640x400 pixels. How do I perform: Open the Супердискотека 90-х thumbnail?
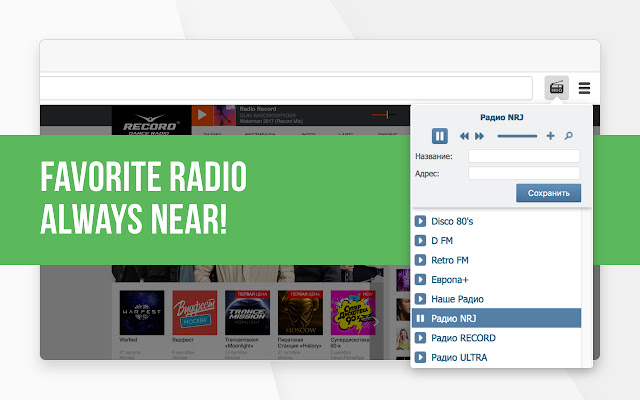tap(353, 313)
